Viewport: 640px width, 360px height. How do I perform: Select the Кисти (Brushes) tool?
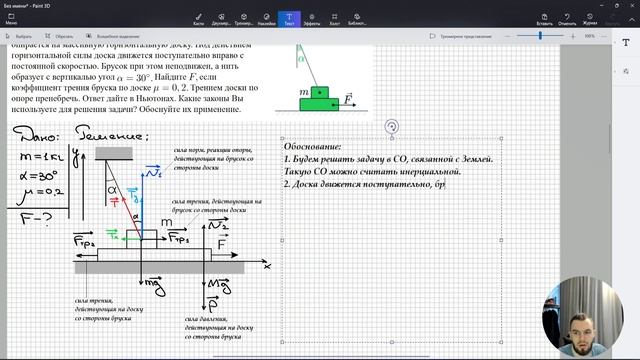(198, 19)
